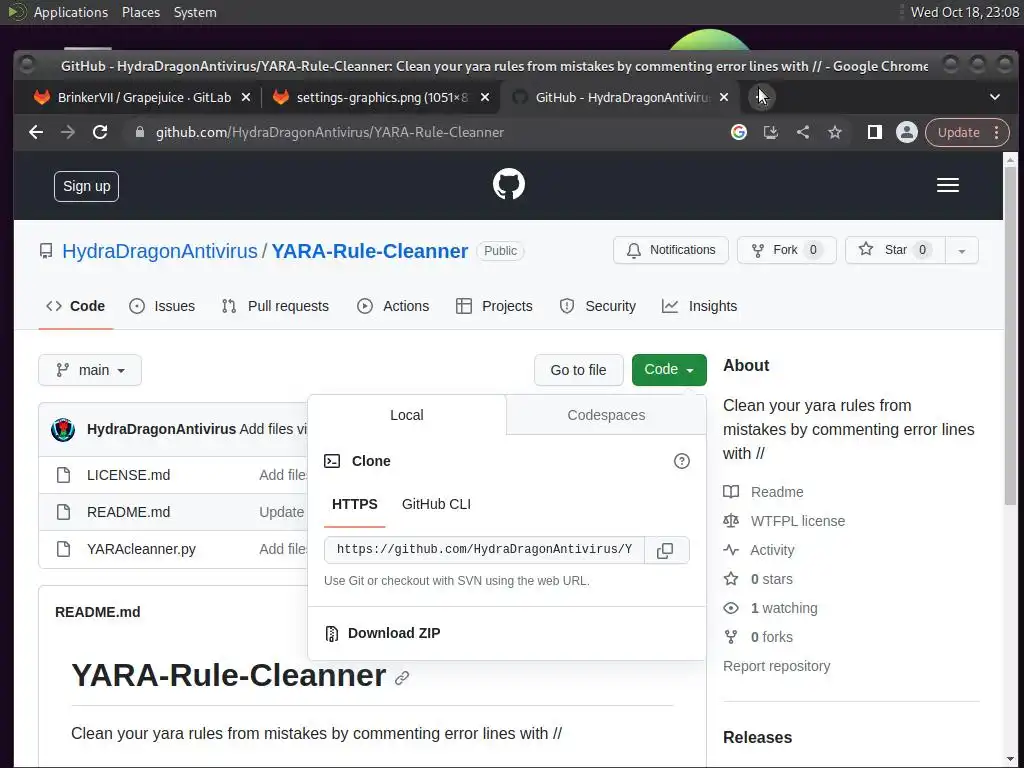Open the Readme link in About
This screenshot has width=1024, height=768.
pyautogui.click(x=777, y=492)
